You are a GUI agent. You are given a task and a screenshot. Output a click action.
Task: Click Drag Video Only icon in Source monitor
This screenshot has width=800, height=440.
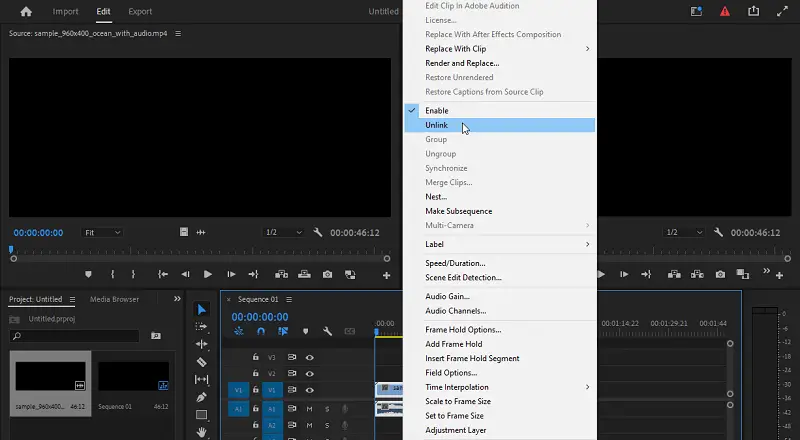tap(184, 232)
